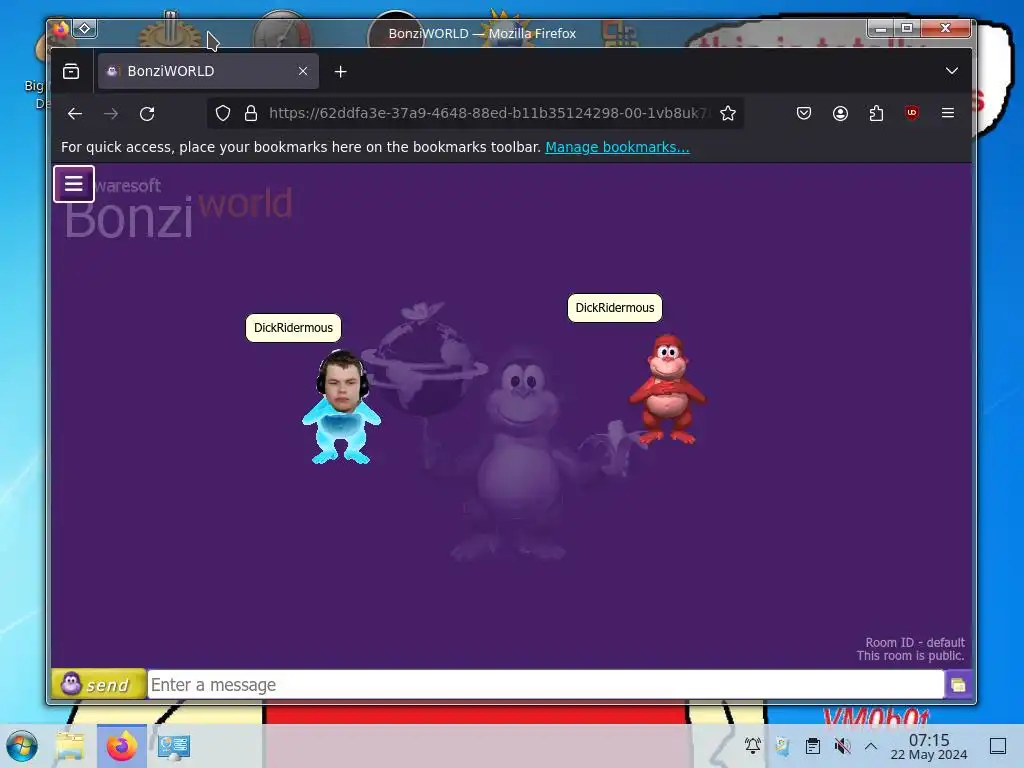Open the BonziWORLD hamburger menu

(74, 184)
